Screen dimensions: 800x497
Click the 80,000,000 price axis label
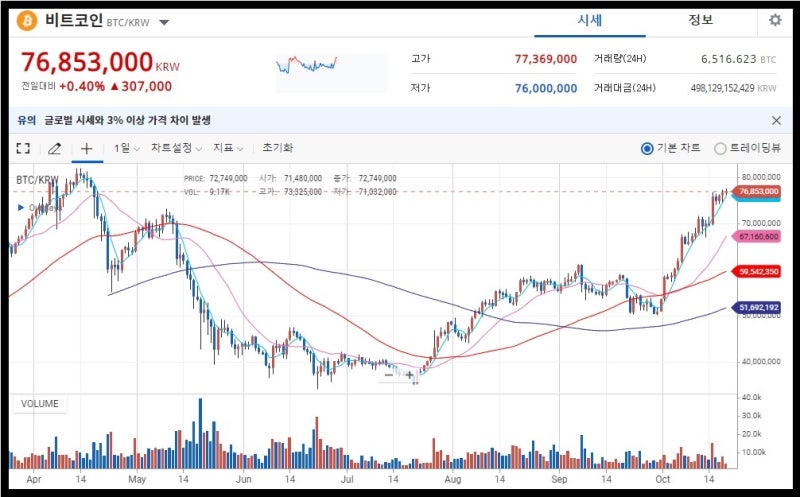[x=761, y=177]
